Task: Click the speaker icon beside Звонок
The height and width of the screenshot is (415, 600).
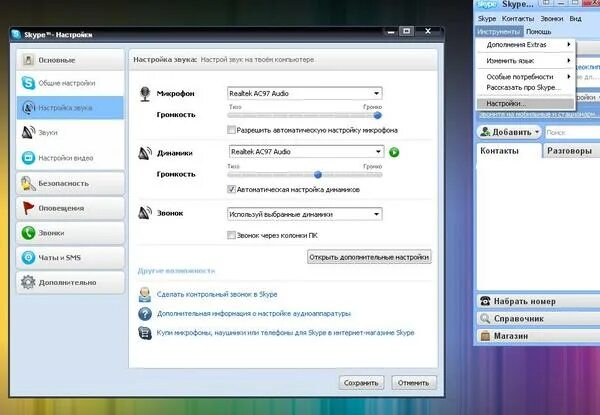Action: [145, 213]
